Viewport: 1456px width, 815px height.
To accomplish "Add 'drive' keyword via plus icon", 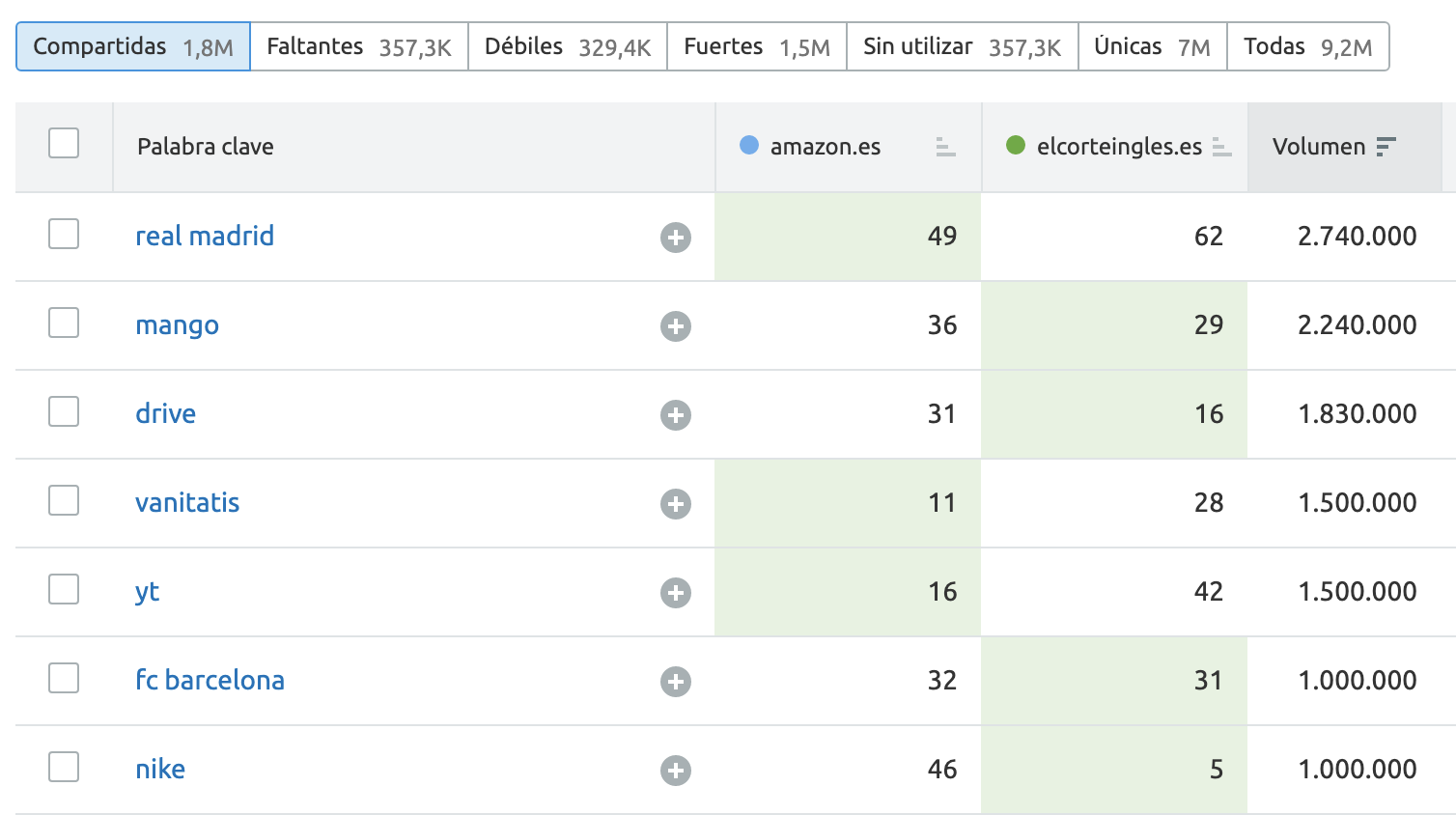I will click(676, 415).
